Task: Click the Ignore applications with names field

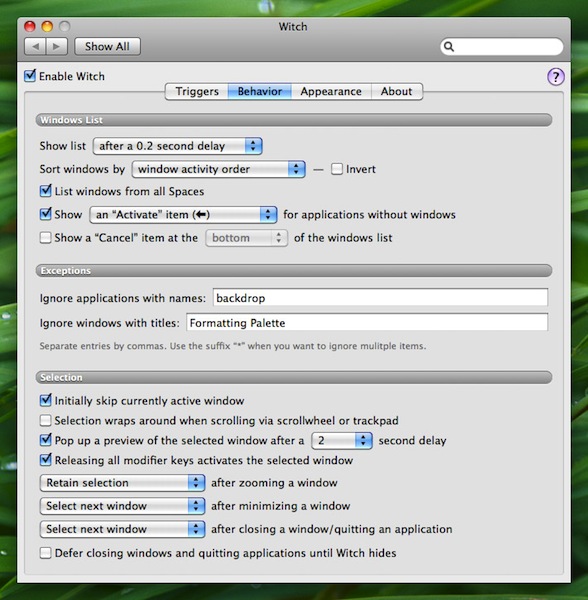Action: [380, 298]
